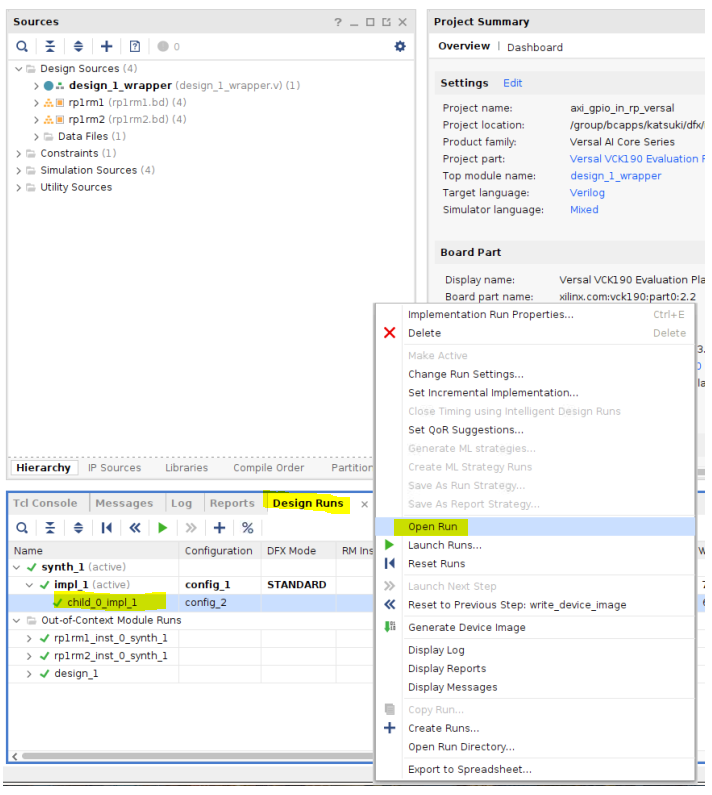712x795 pixels.
Task: Select the Hierarchy tab
Action: point(44,467)
